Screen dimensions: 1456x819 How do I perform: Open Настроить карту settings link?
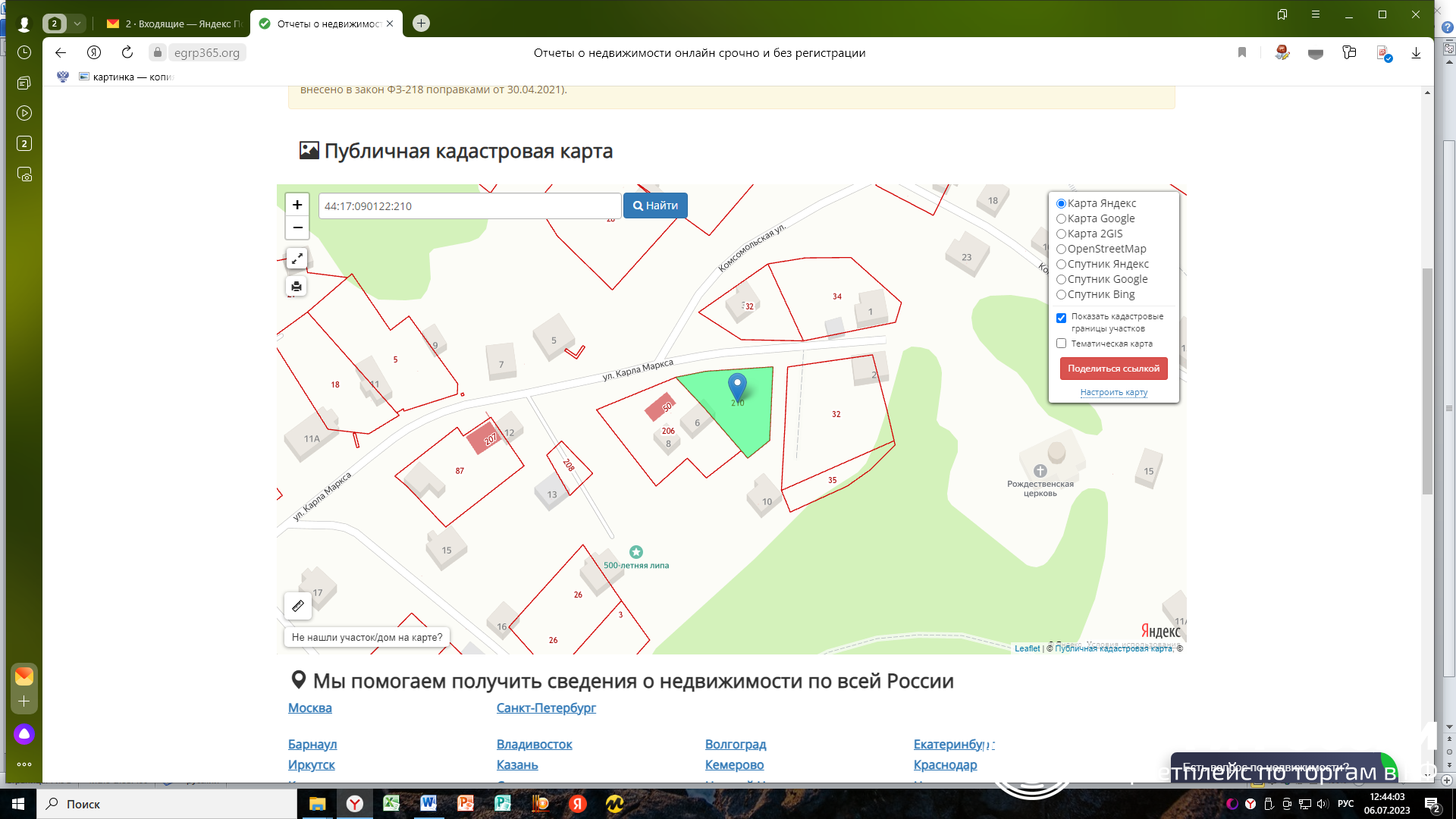[1113, 393]
